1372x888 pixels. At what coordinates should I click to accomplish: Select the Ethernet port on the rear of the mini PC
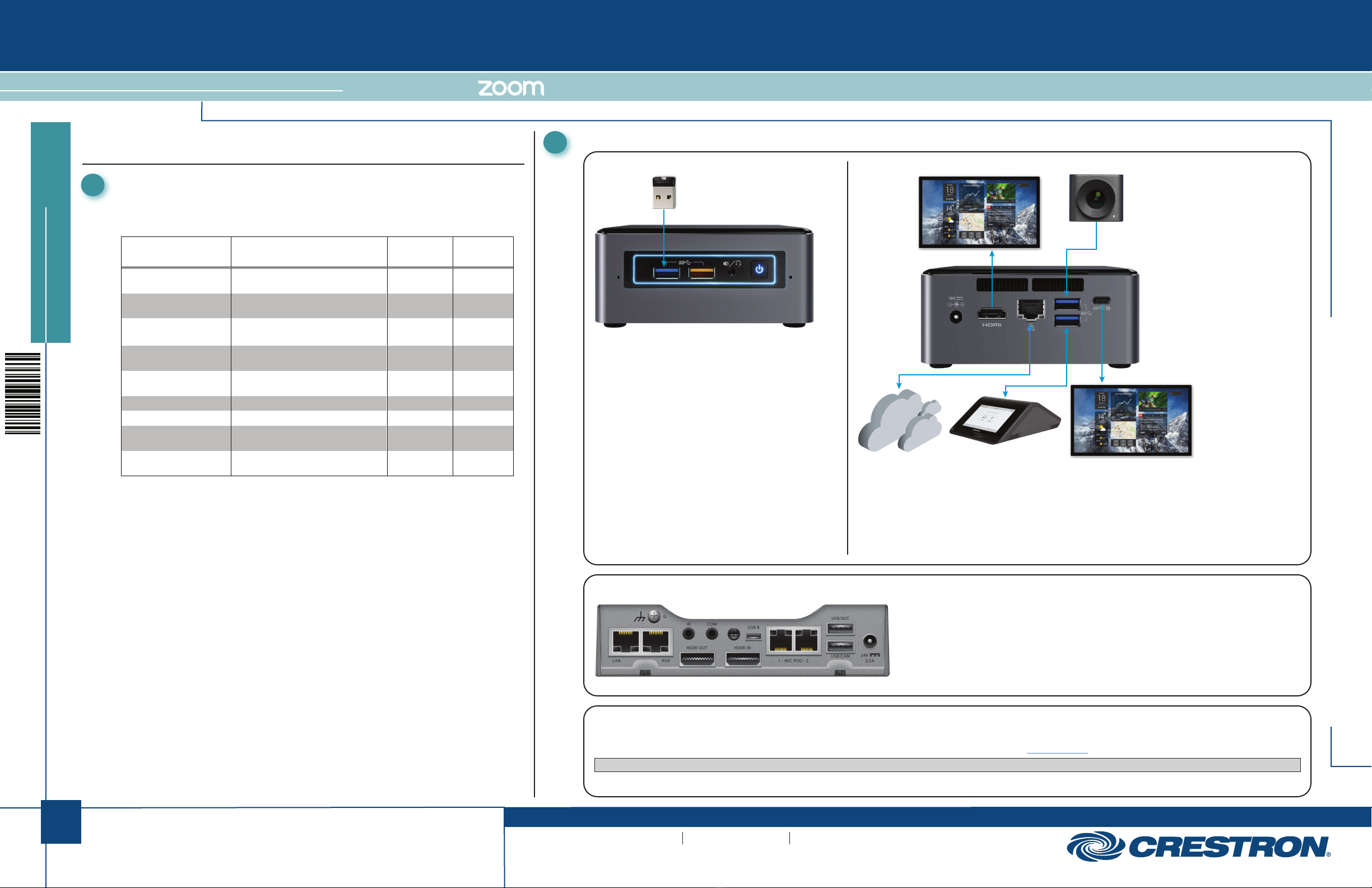pos(1030,310)
